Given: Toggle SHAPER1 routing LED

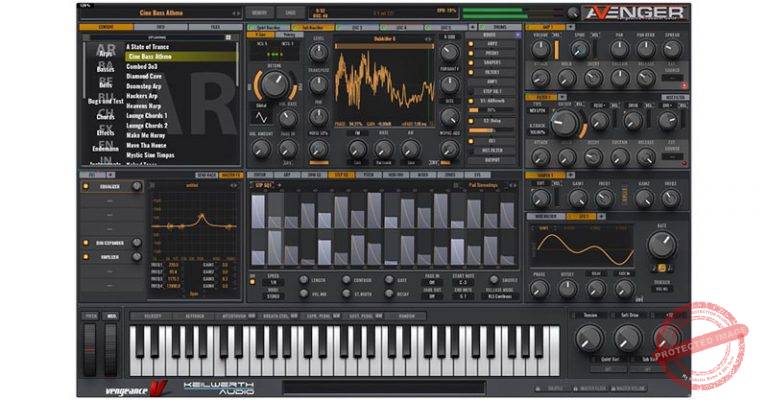Looking at the screenshot, I should point(471,63).
